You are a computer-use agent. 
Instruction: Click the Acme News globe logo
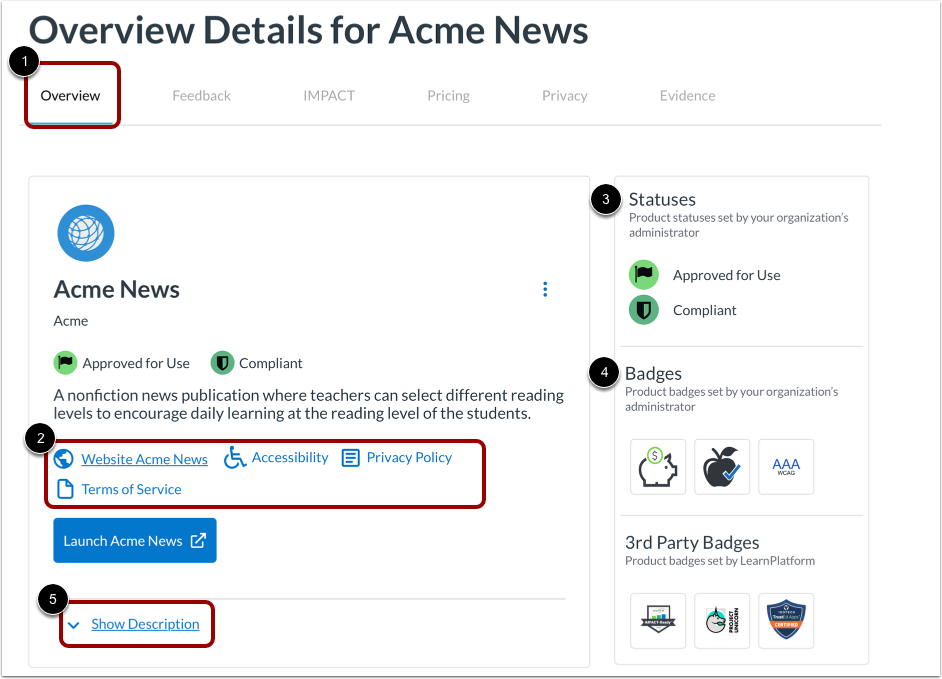[86, 233]
